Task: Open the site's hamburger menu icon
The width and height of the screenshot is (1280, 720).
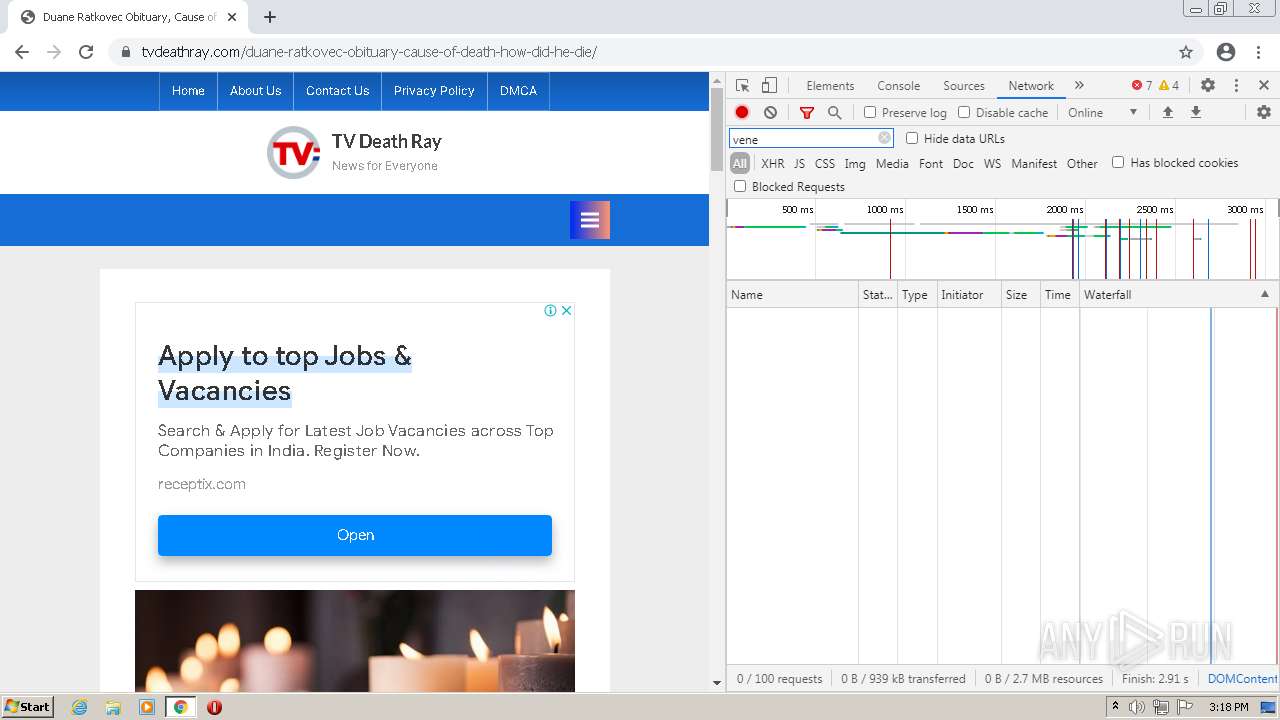Action: pos(590,220)
